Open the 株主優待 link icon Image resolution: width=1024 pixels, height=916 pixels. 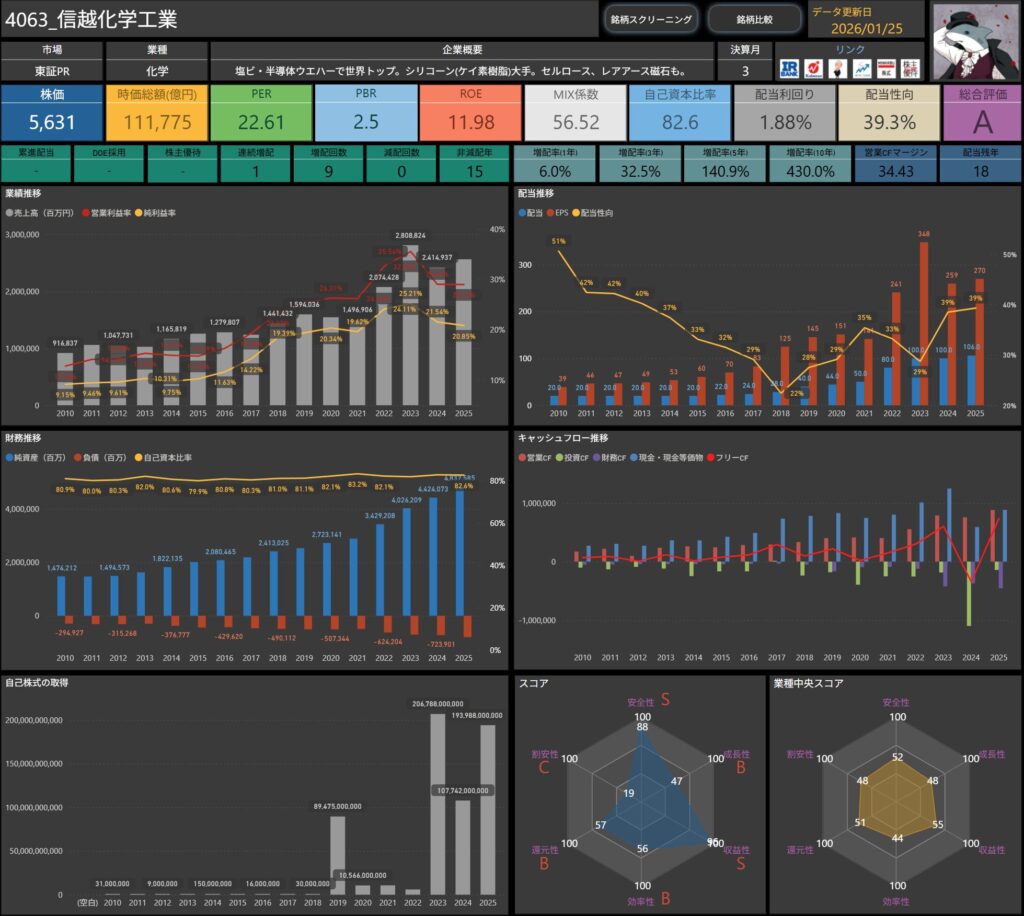[909, 69]
